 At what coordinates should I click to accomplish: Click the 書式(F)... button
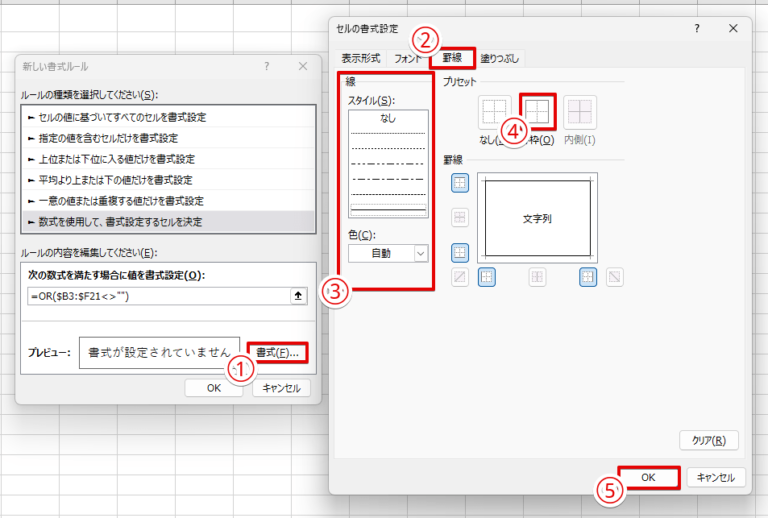(x=277, y=352)
